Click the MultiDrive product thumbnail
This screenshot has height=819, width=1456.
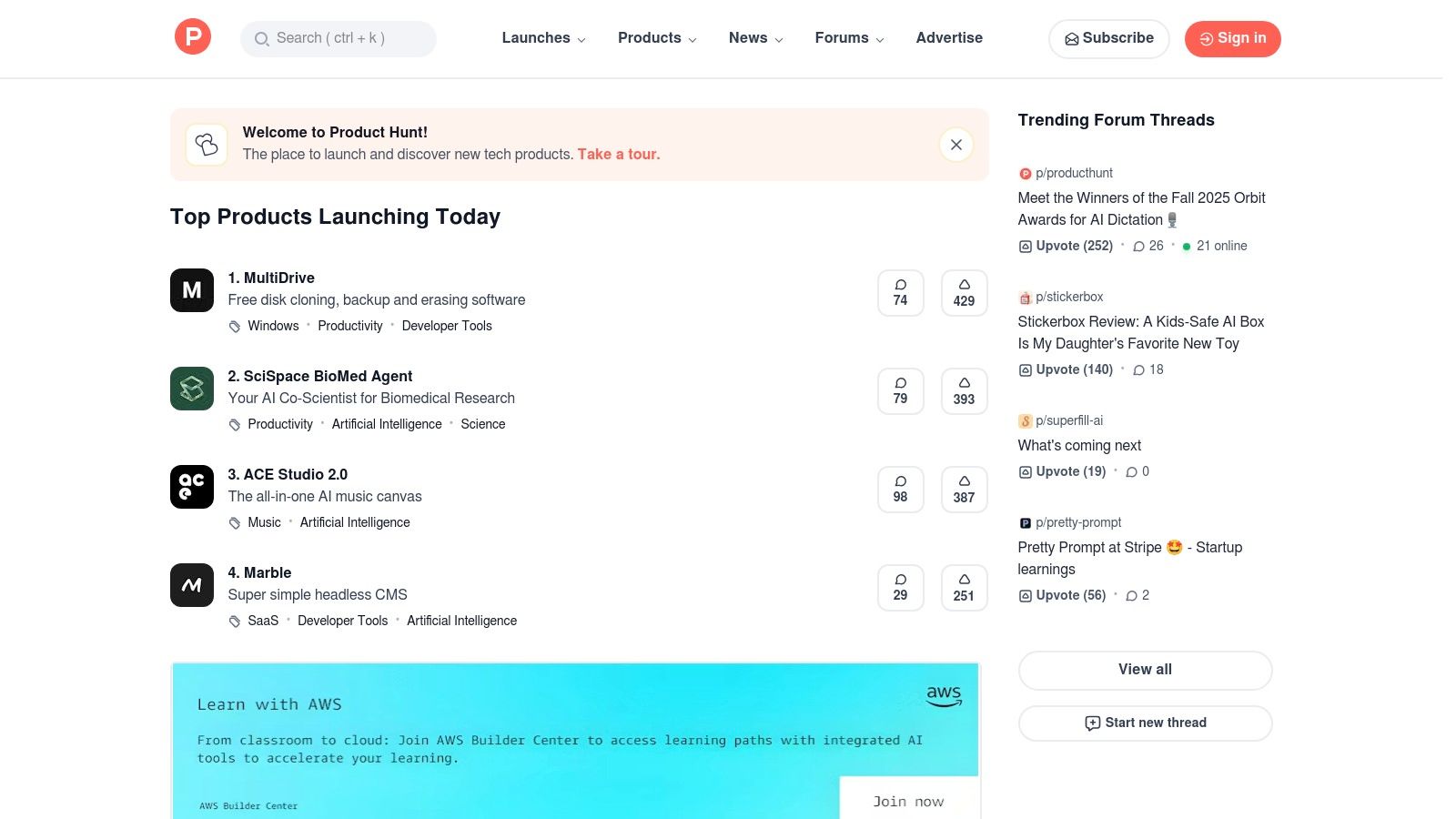(191, 289)
